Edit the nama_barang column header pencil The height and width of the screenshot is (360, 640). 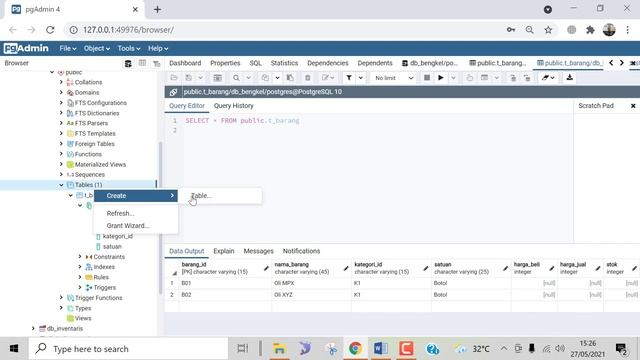[x=346, y=268]
